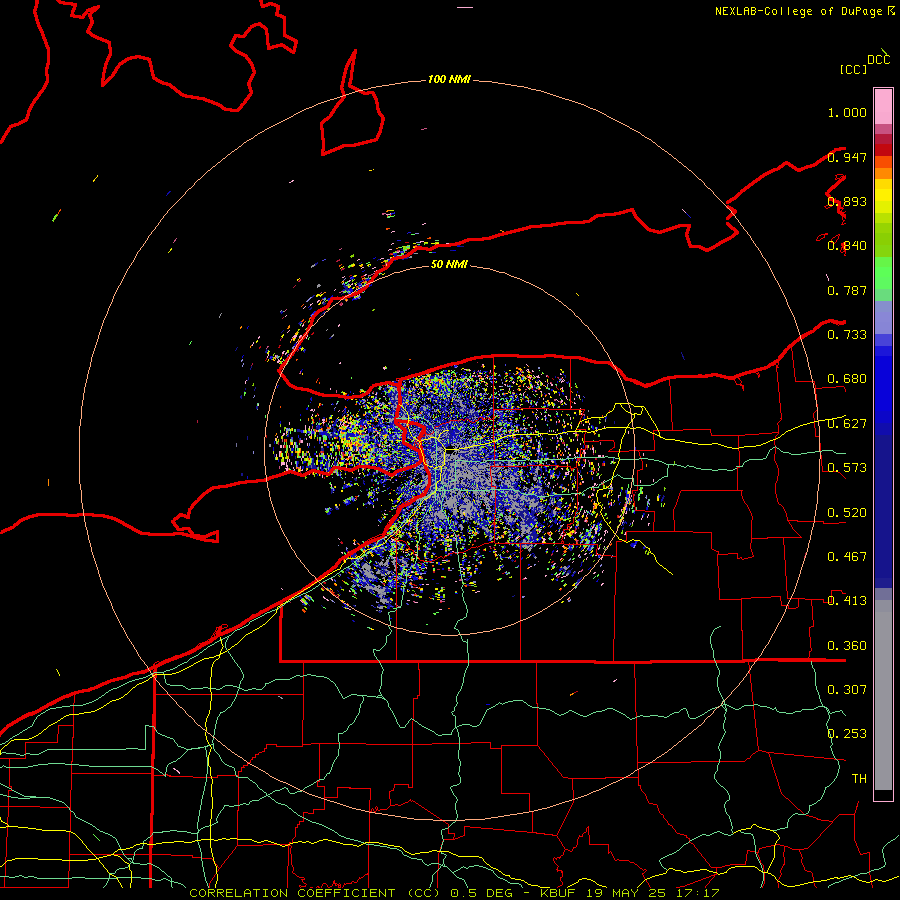This screenshot has height=900, width=900.
Task: Click the 0.840 scale value
Action: click(x=847, y=246)
